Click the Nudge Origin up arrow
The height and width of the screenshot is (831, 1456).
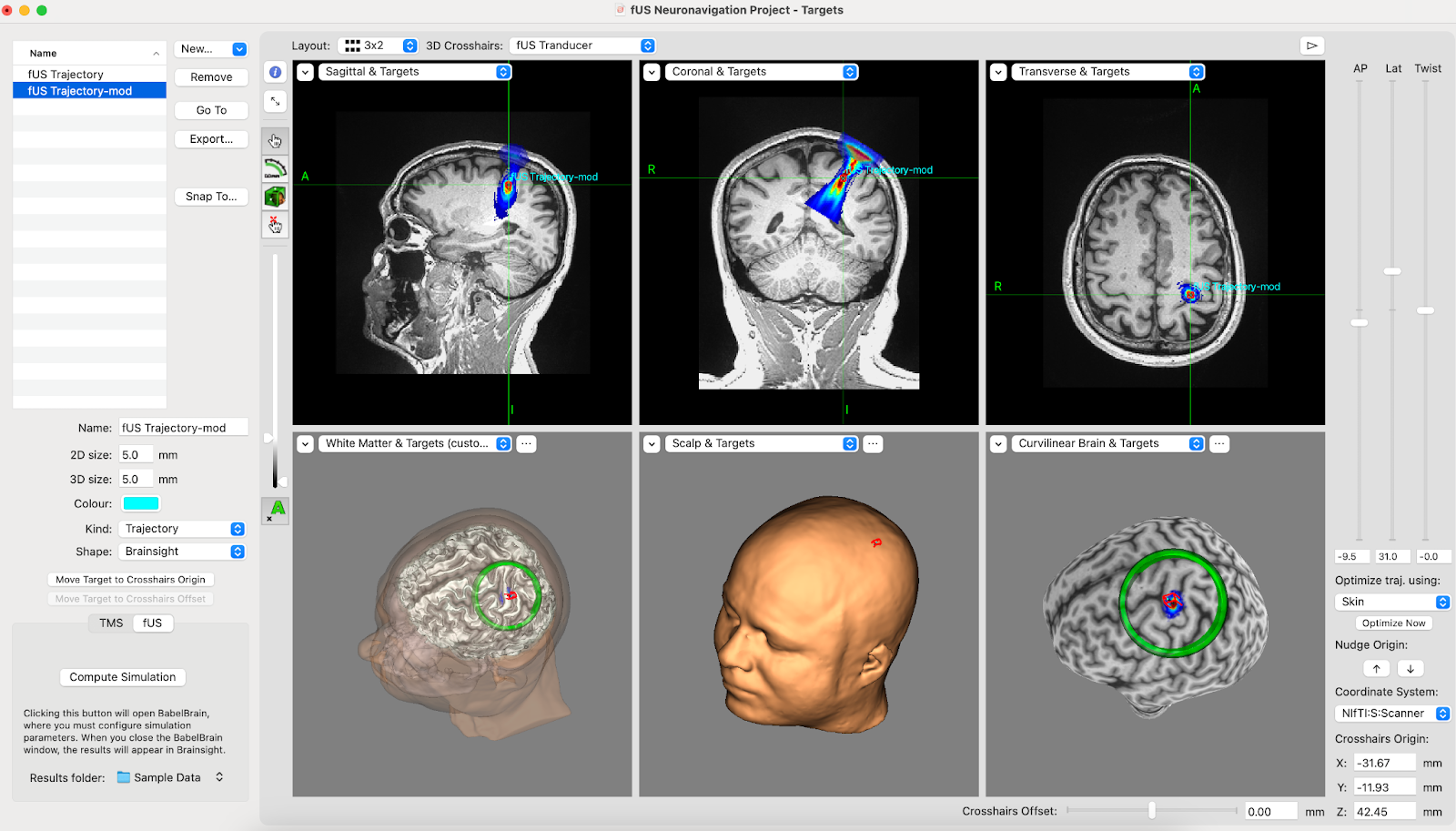pos(1376,668)
